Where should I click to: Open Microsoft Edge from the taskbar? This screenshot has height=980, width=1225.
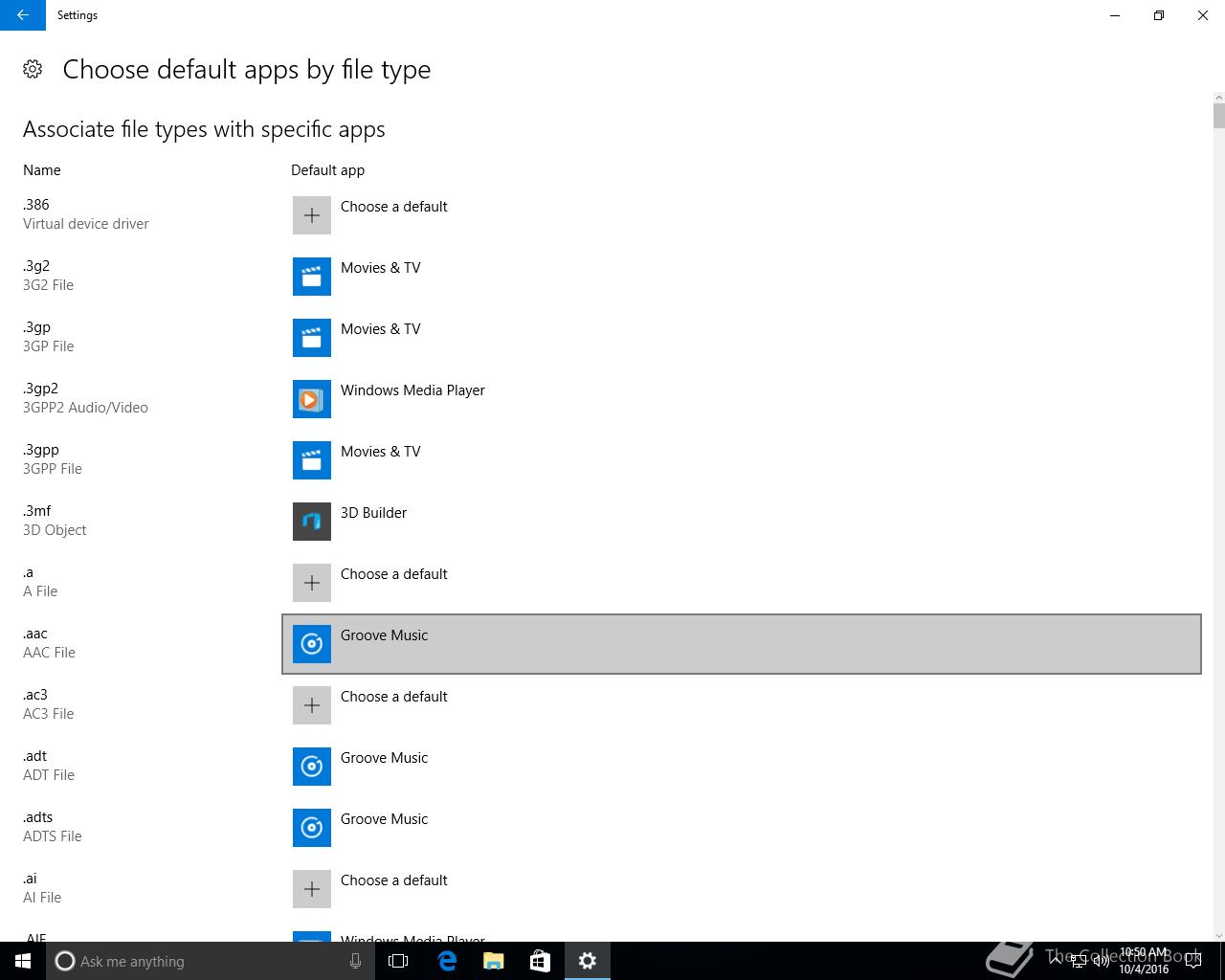coord(447,961)
